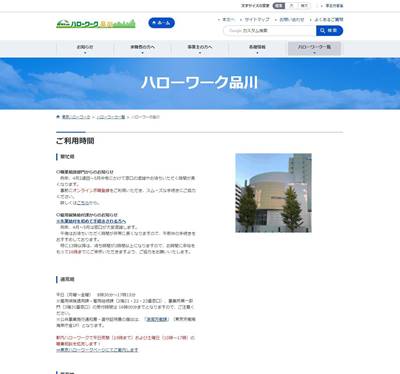
Task: Click the Hello Work building photo
Action: [x=273, y=193]
